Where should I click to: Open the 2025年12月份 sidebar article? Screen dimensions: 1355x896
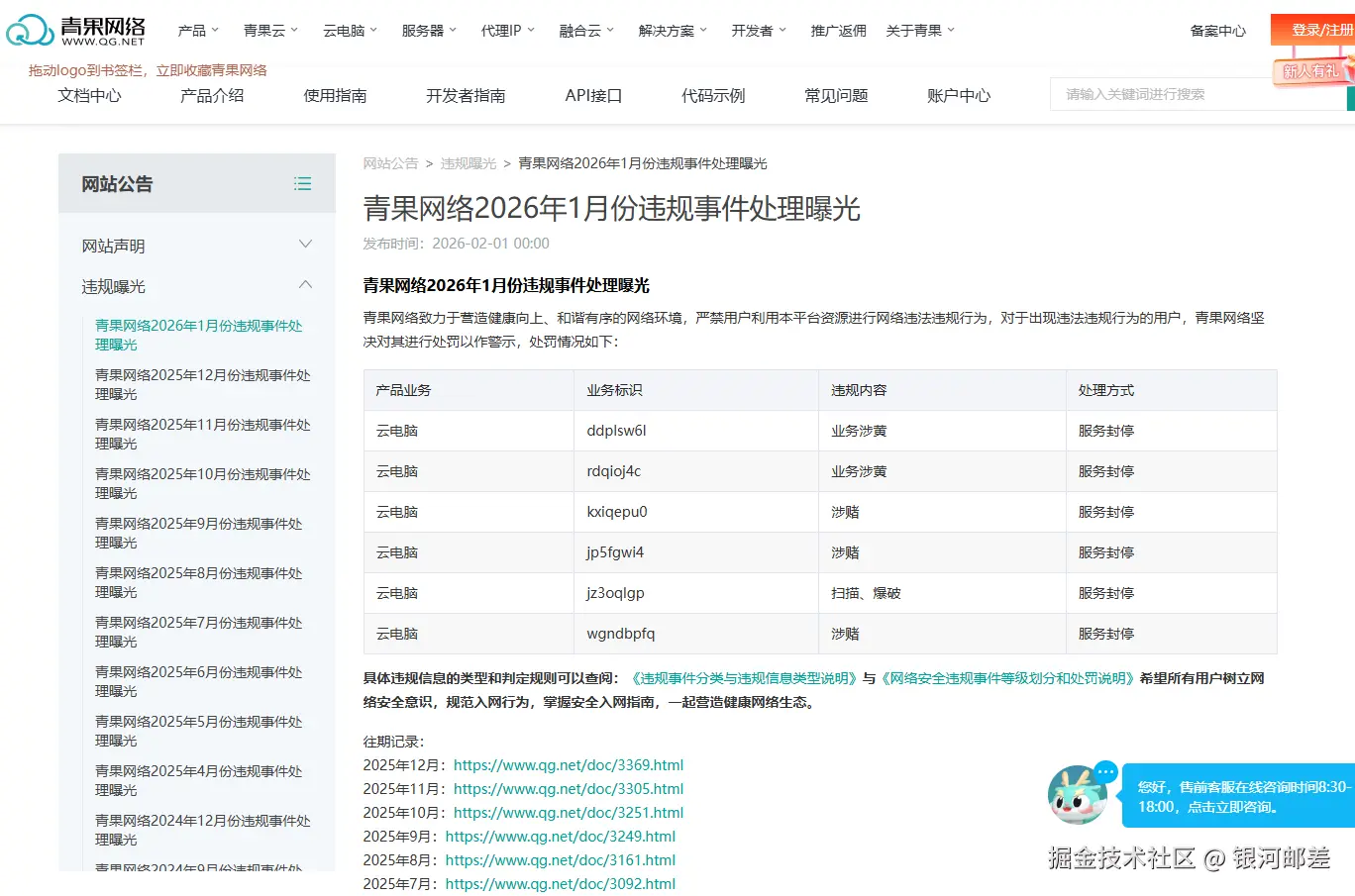[x=203, y=384]
